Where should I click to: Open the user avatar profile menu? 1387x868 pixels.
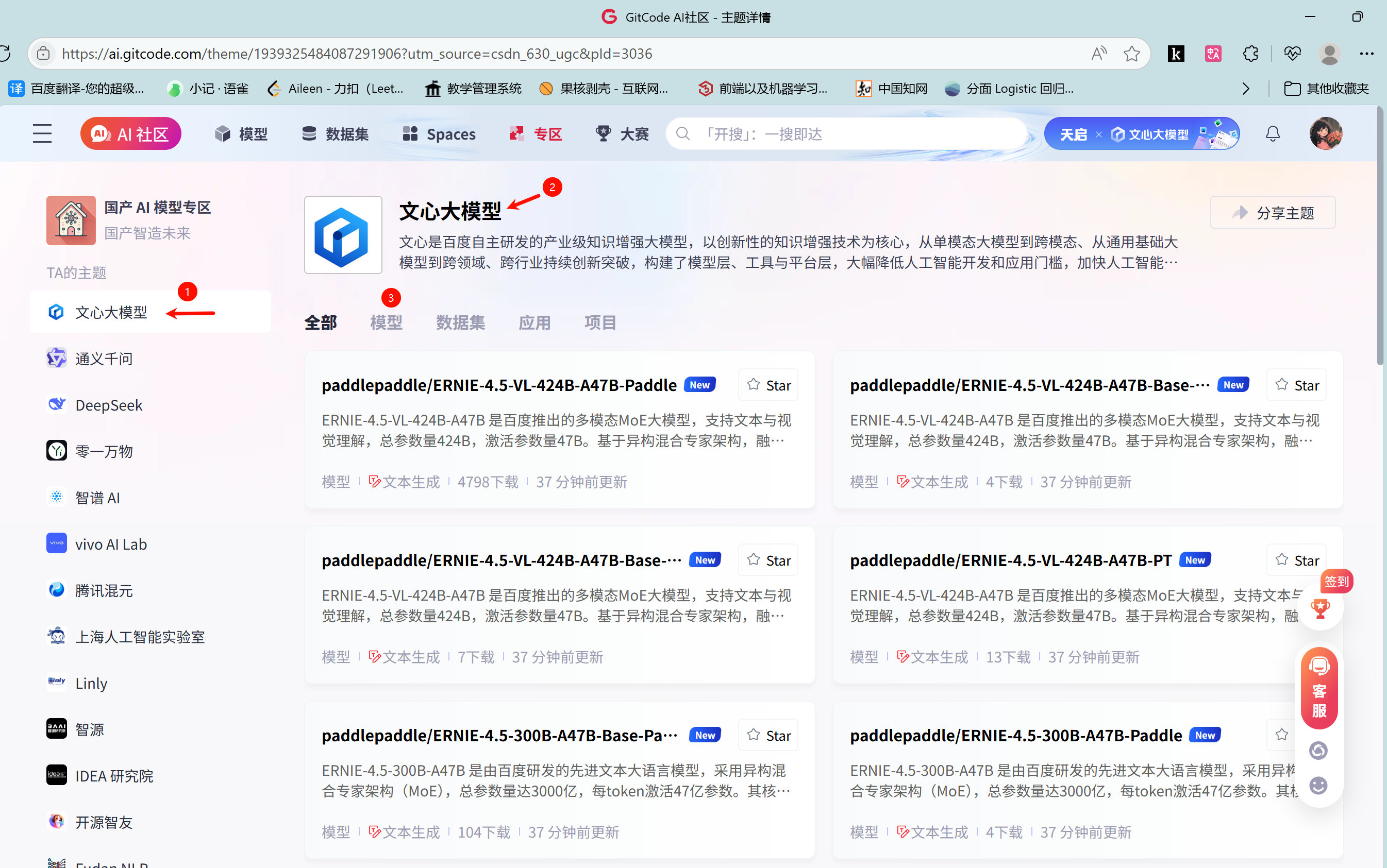click(x=1326, y=134)
